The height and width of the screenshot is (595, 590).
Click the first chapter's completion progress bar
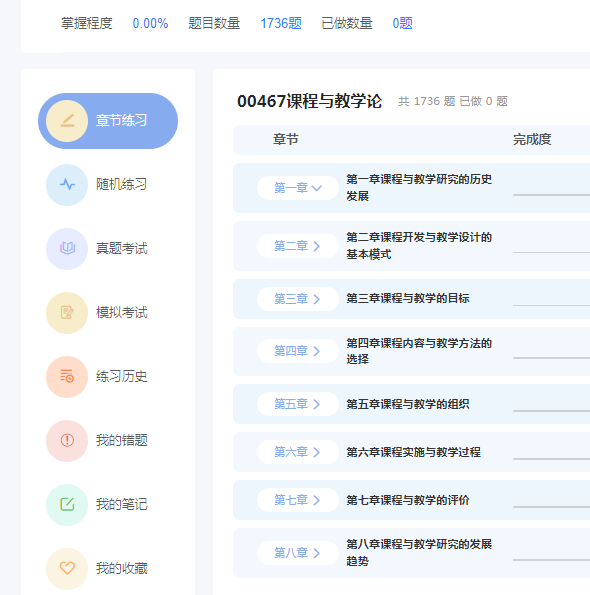coord(551,195)
